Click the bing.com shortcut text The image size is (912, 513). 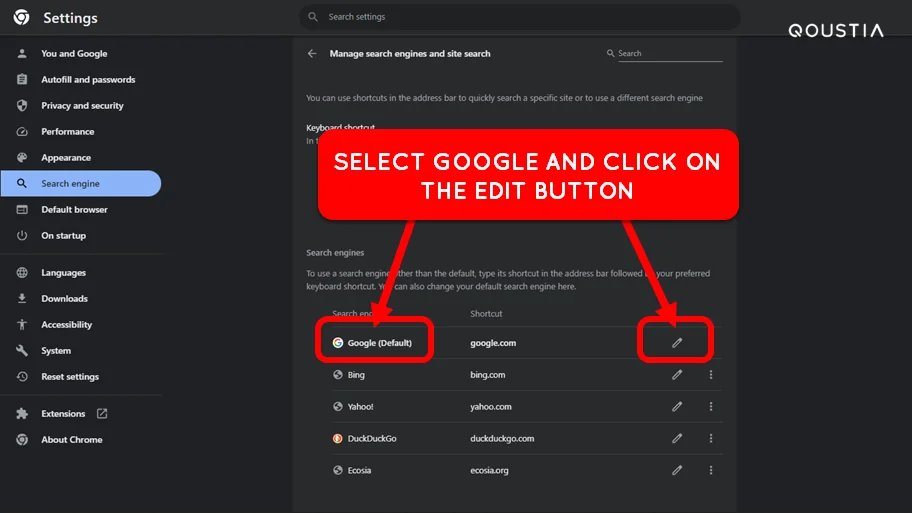pyautogui.click(x=488, y=375)
